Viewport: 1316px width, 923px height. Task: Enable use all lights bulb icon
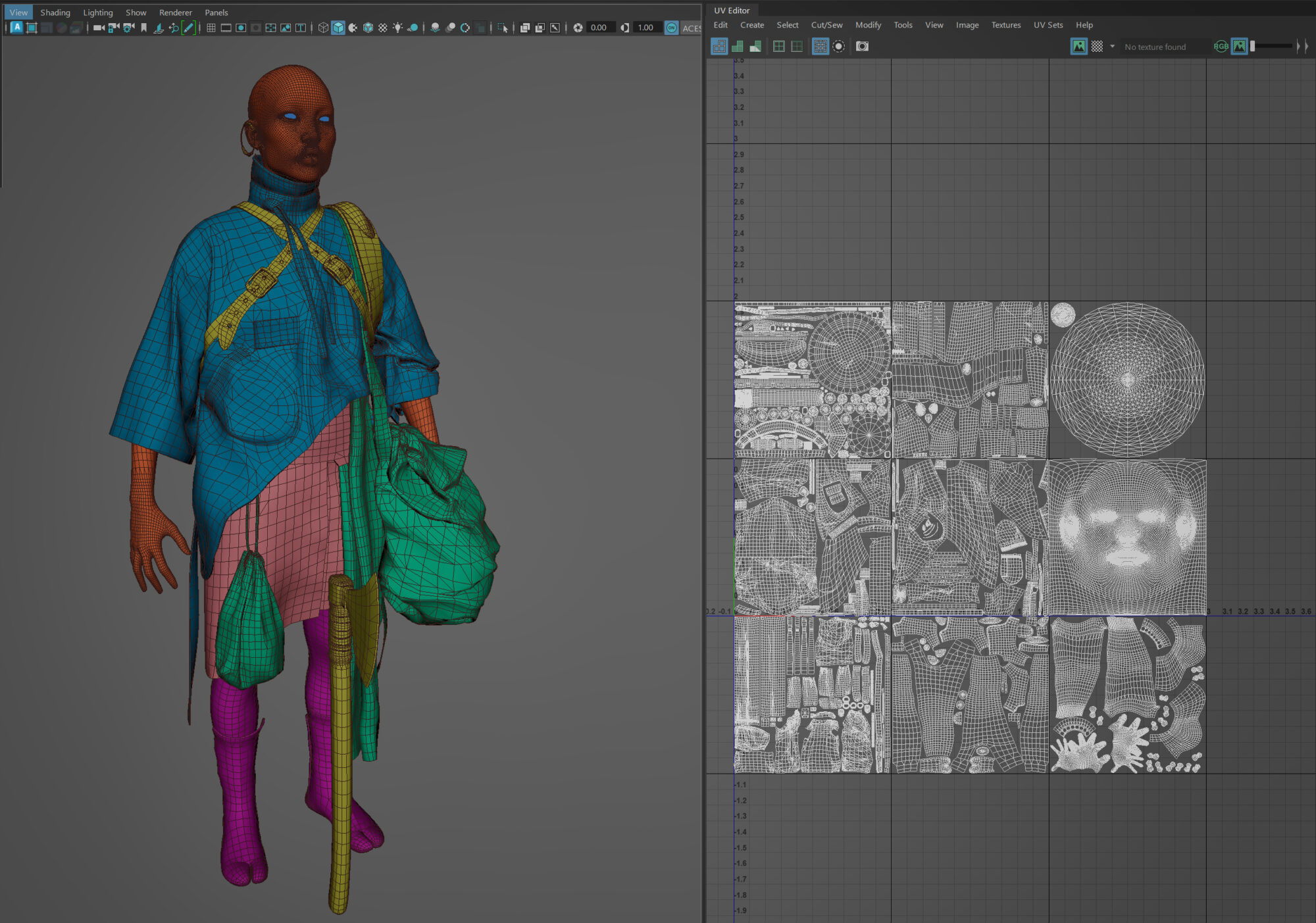(x=397, y=28)
